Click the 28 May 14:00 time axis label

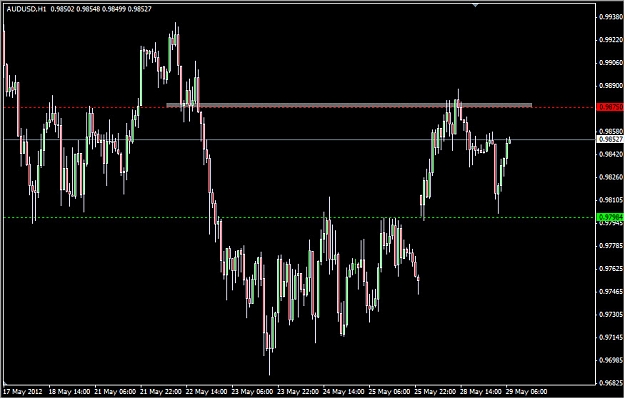(x=482, y=391)
